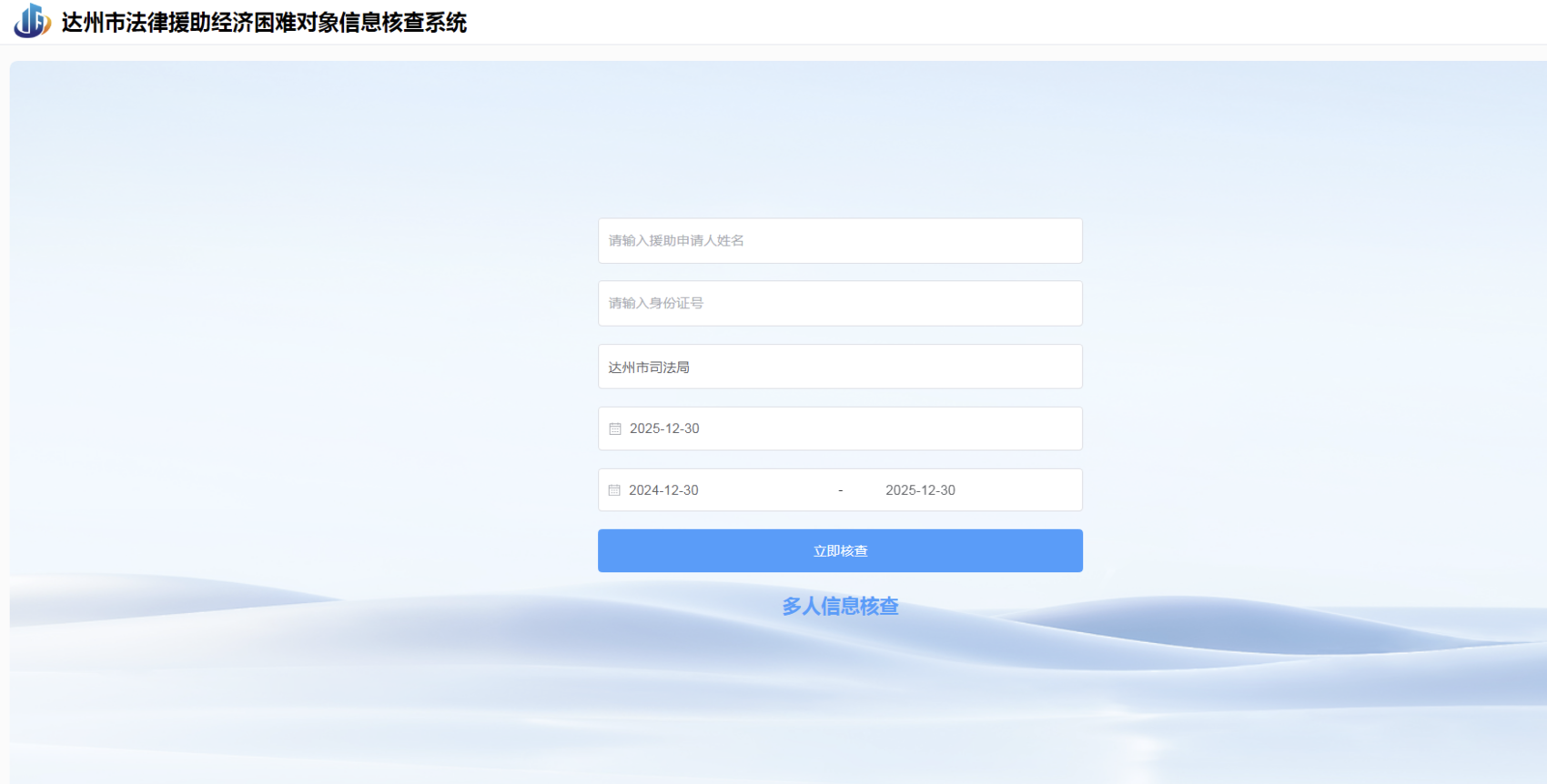Open the 多人信息核查 link
Image resolution: width=1547 pixels, height=784 pixels.
click(840, 607)
